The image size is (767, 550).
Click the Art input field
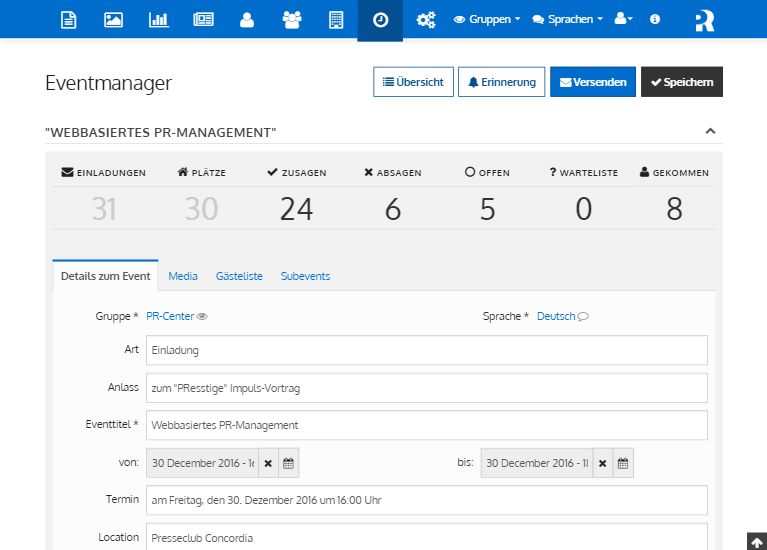pos(427,350)
